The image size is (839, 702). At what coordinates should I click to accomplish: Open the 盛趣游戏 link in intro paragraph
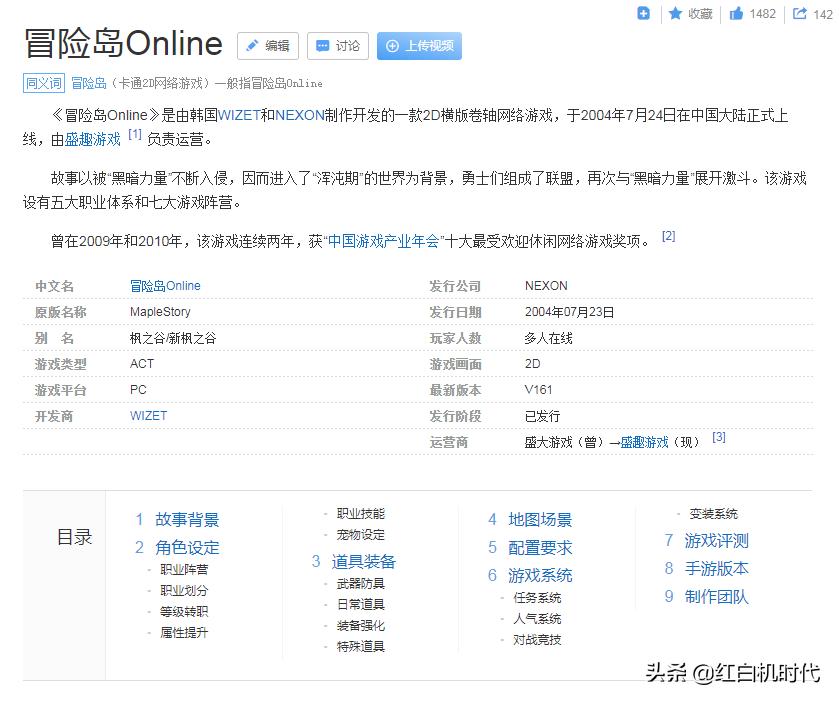click(x=93, y=140)
